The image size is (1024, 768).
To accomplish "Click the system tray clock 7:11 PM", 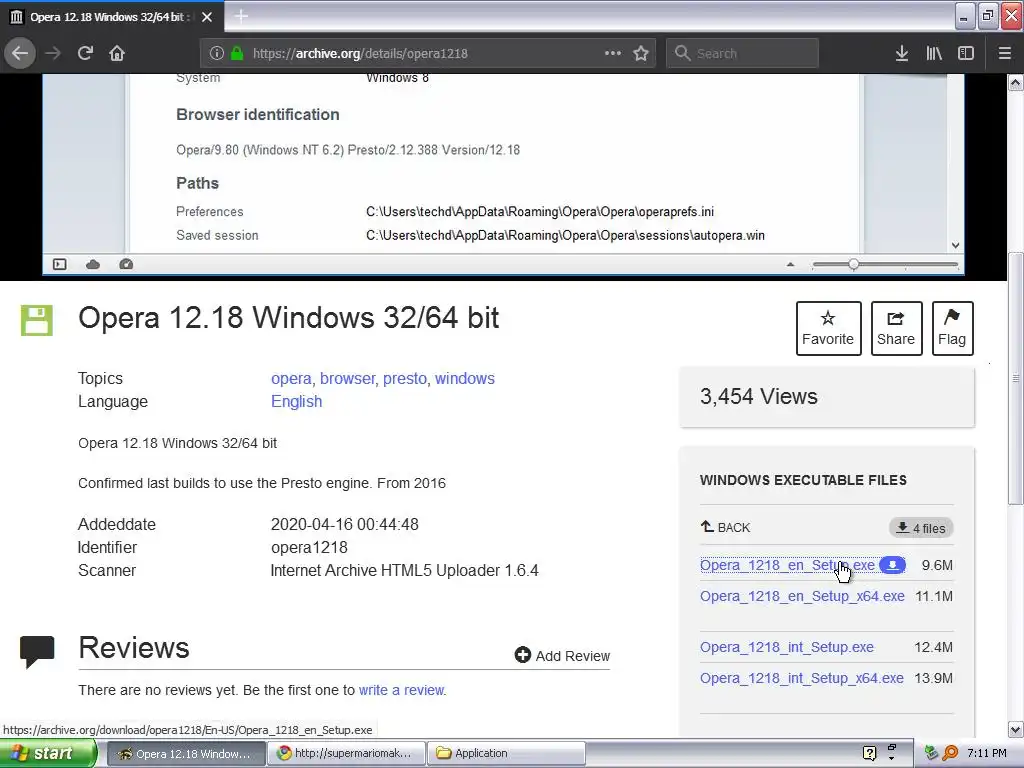I will (987, 754).
